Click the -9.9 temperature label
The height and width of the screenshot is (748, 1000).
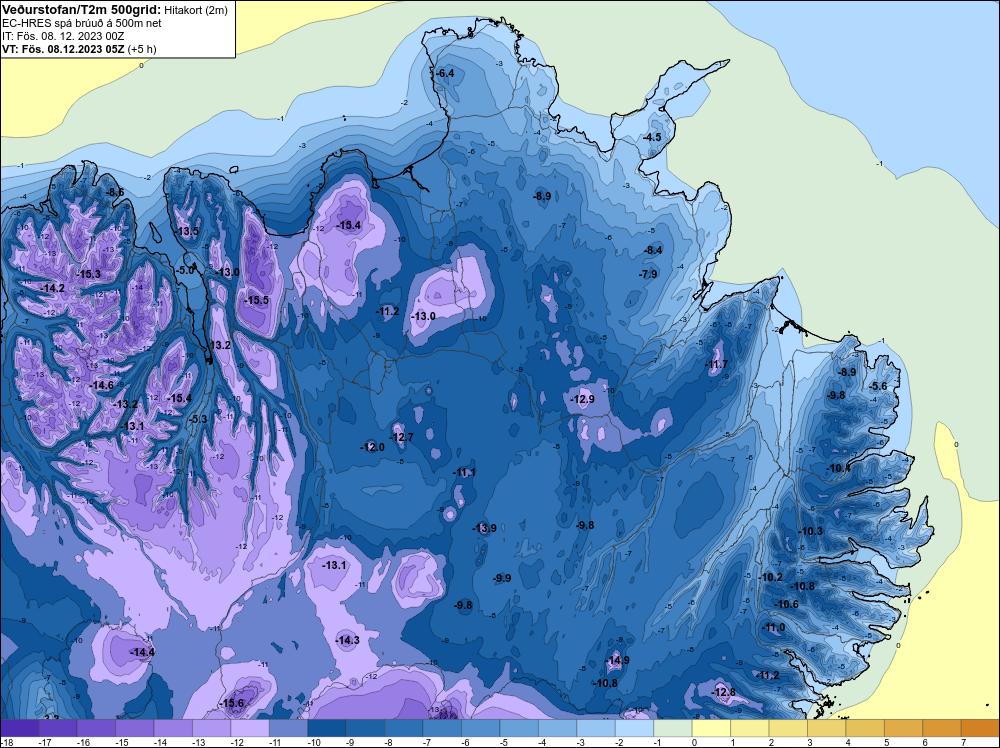coord(502,578)
